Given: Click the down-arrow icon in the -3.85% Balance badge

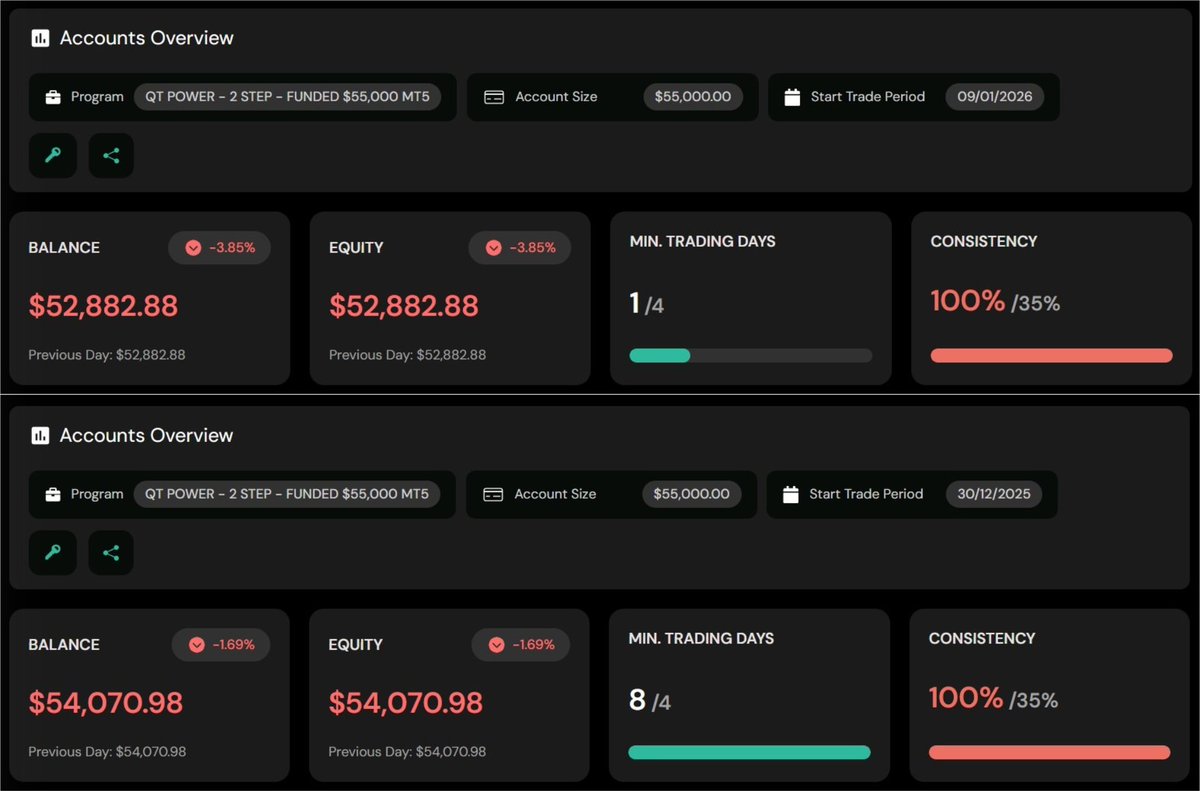Looking at the screenshot, I should click(x=193, y=248).
